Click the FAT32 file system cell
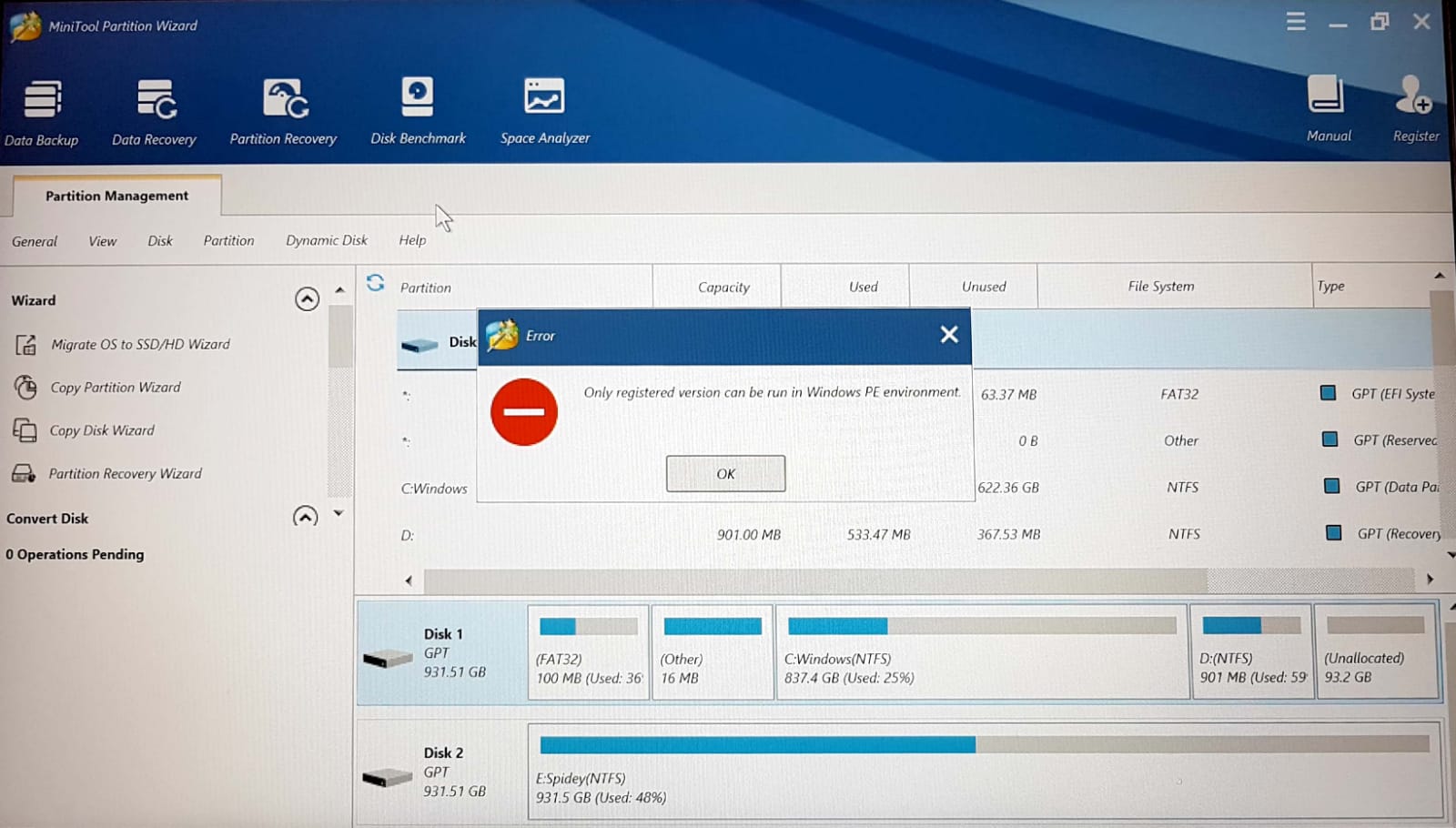Viewport: 1456px width, 828px height. [x=1179, y=394]
